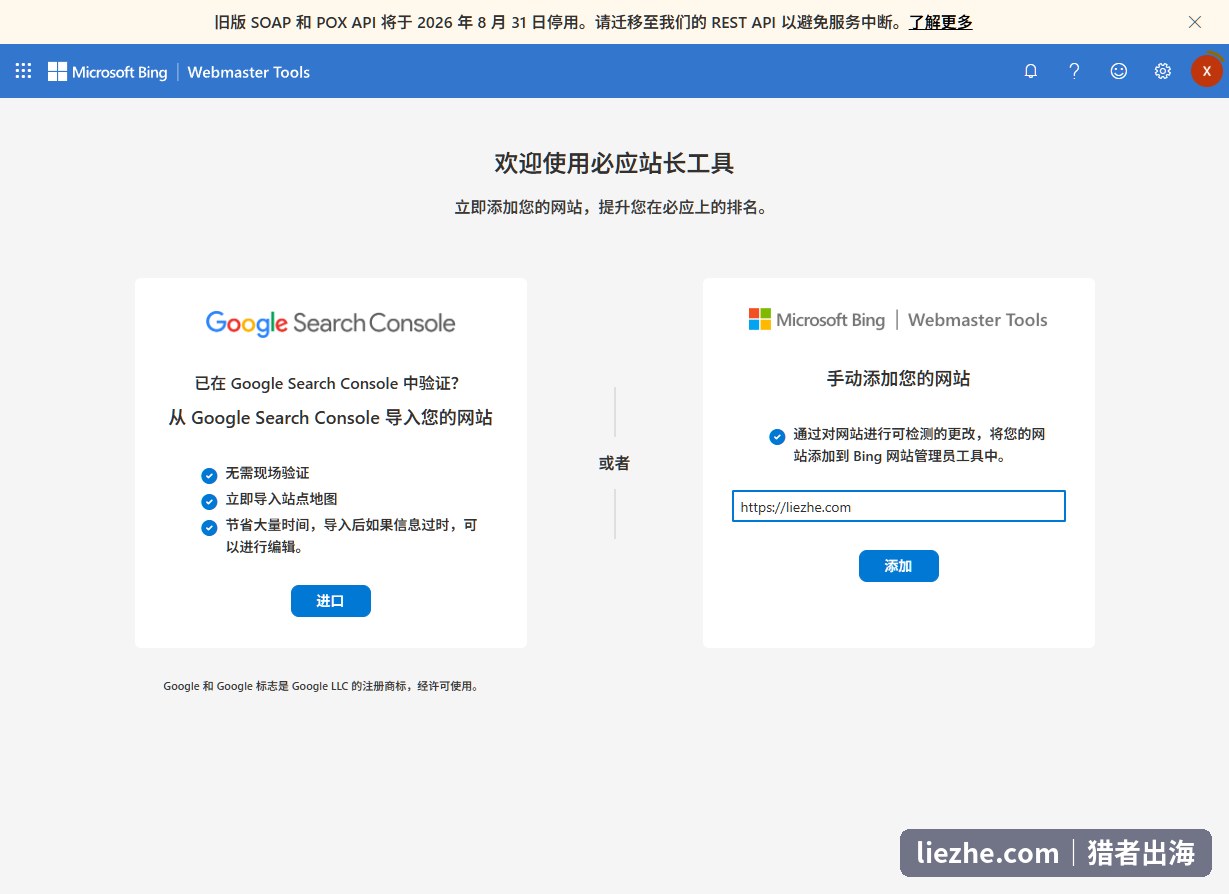Open the feedback smiley icon
This screenshot has width=1229, height=894.
(x=1119, y=71)
